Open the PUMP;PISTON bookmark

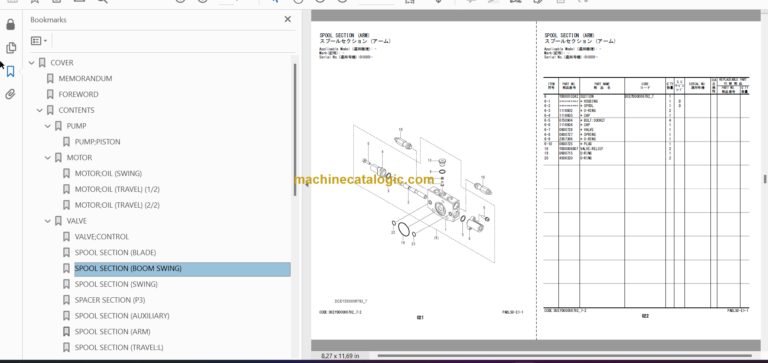pos(97,142)
